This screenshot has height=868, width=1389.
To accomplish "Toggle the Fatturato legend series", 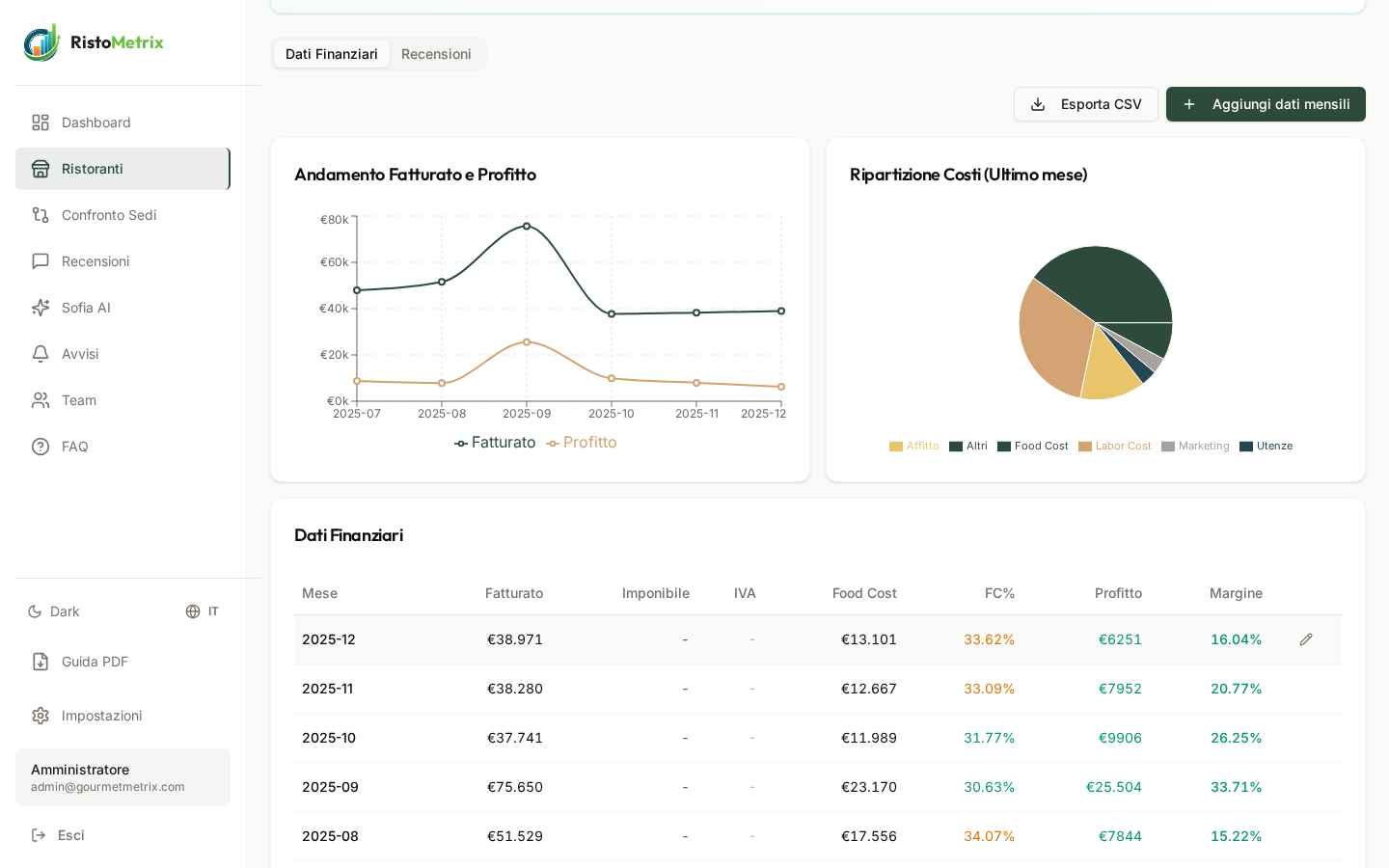I will [495, 443].
